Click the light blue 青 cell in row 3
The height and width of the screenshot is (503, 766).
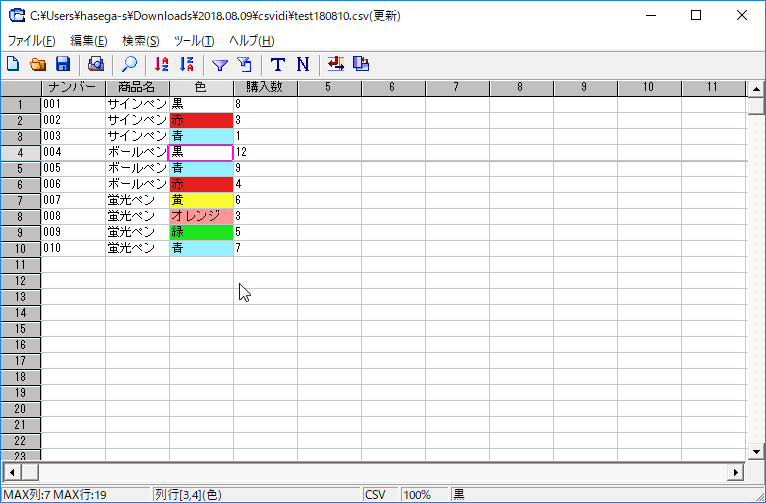pyautogui.click(x=201, y=136)
